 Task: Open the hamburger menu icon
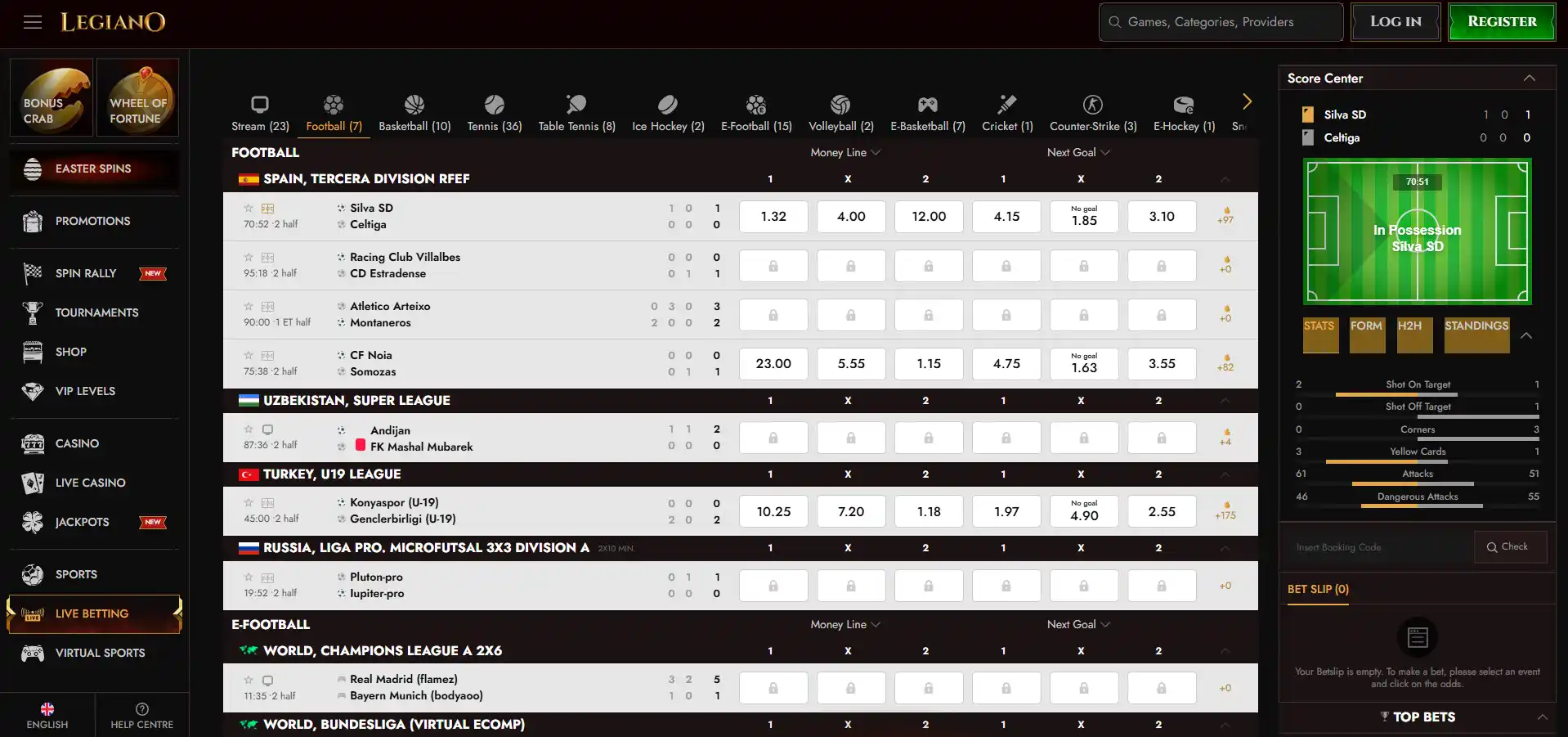click(x=33, y=22)
